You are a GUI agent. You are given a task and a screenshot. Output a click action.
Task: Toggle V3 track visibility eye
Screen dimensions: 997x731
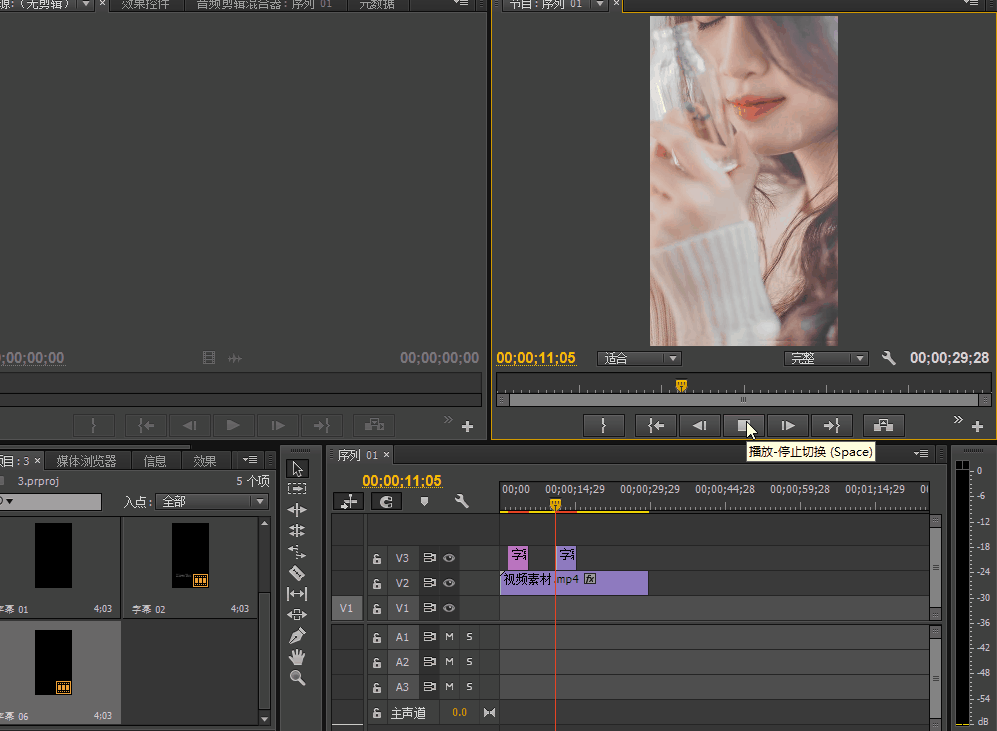pos(449,558)
